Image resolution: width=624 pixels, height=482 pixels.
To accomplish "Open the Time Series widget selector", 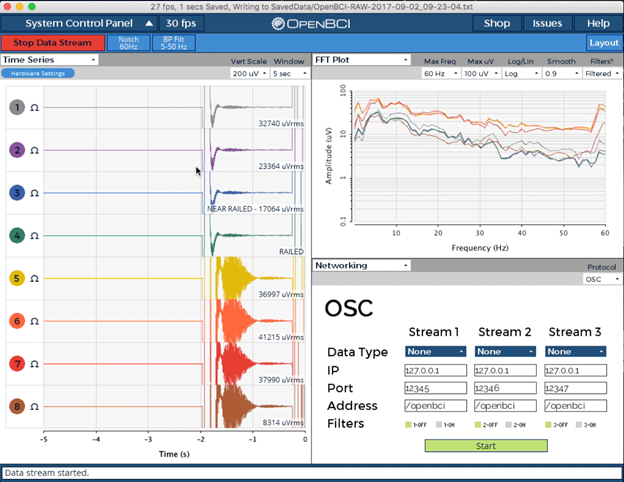I will (x=49, y=60).
